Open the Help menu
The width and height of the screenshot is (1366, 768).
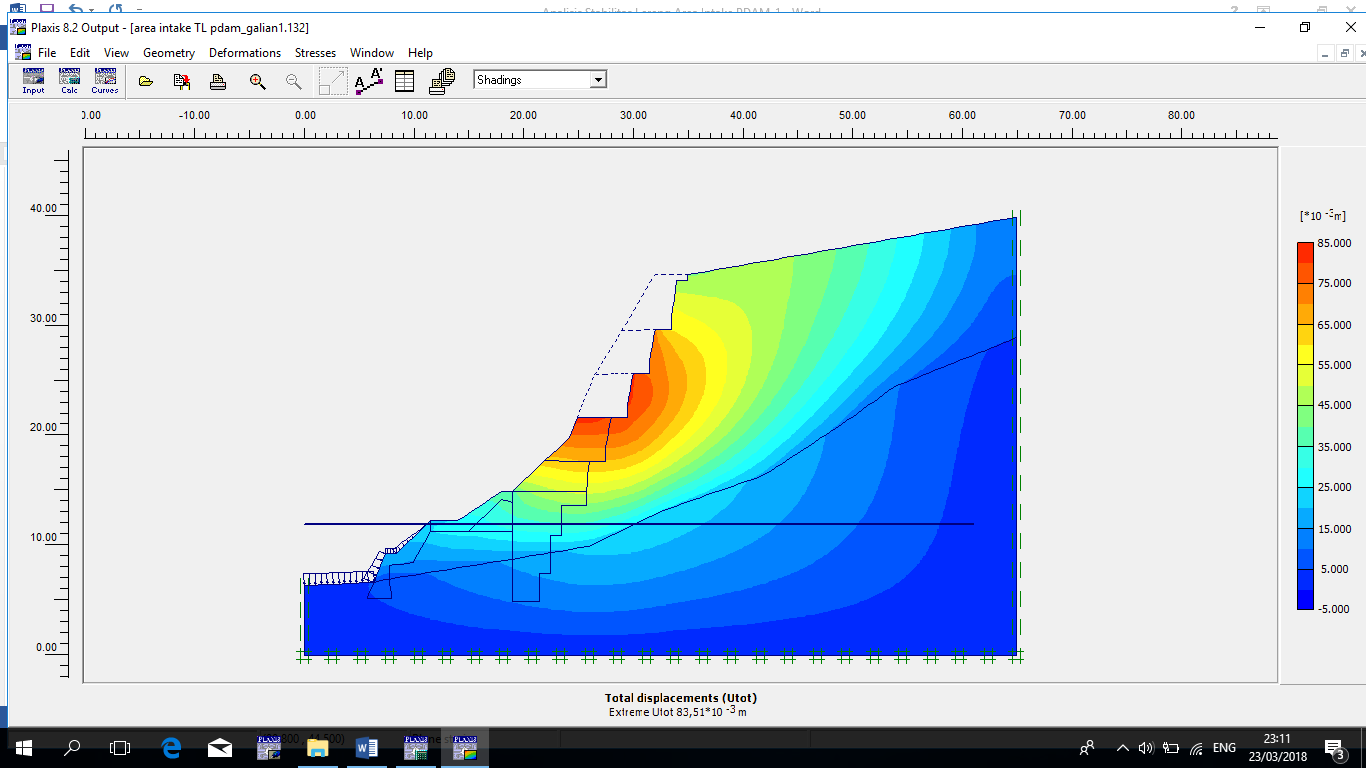(420, 53)
